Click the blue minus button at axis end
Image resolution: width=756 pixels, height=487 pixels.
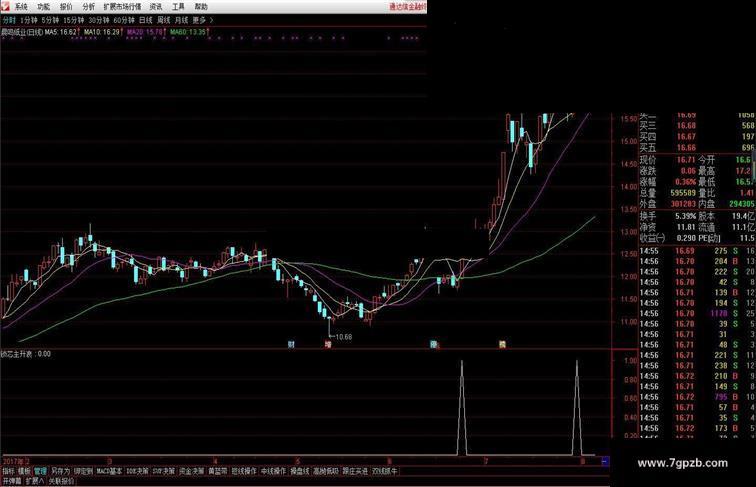(x=605, y=461)
